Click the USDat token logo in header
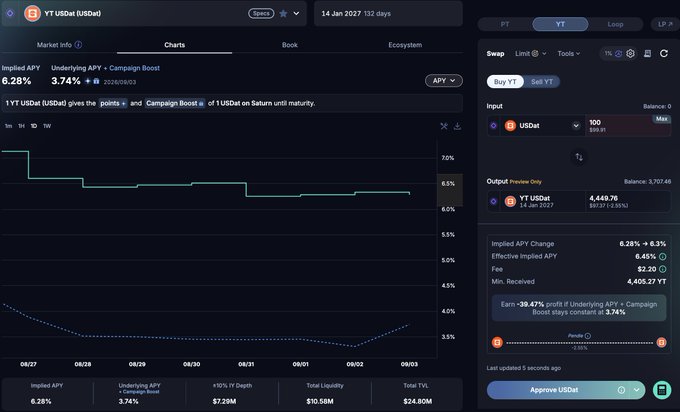 32,13
